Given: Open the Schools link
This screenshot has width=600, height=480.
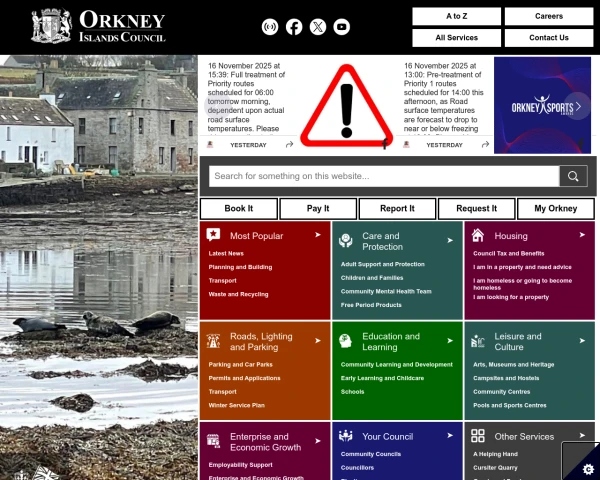Looking at the screenshot, I should pyautogui.click(x=352, y=392).
